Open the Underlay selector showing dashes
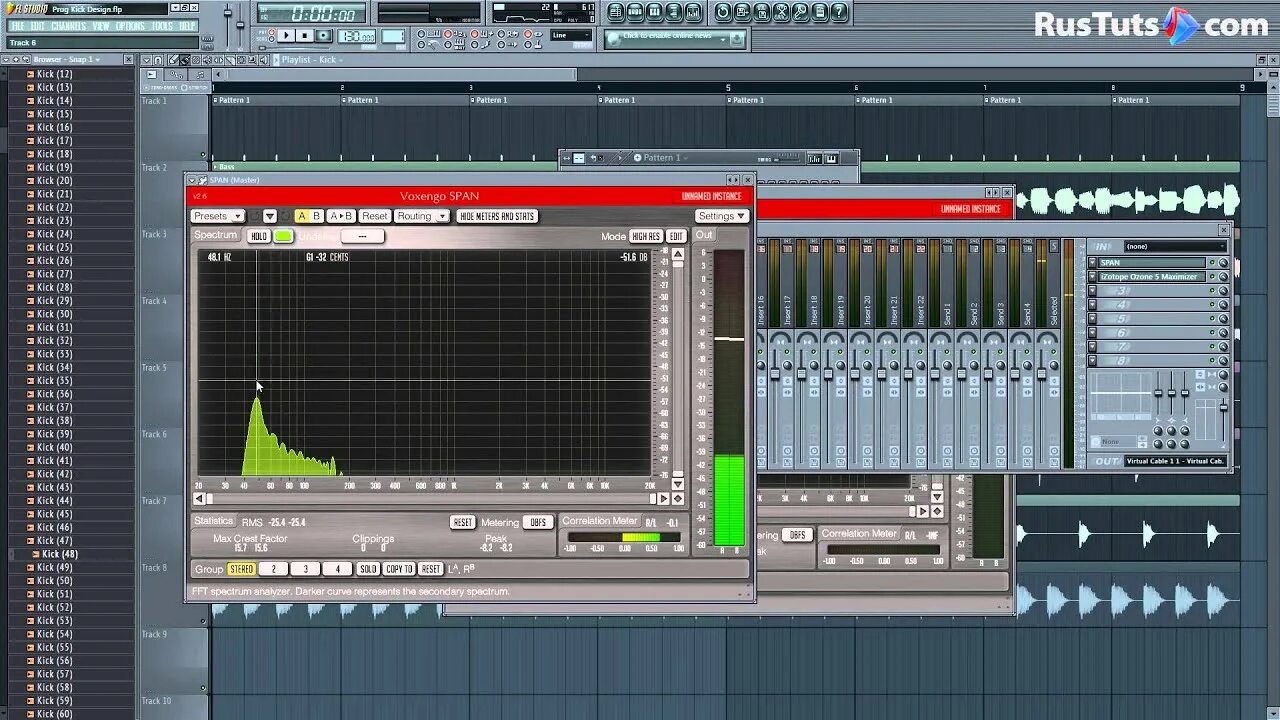This screenshot has height=720, width=1280. (x=363, y=236)
